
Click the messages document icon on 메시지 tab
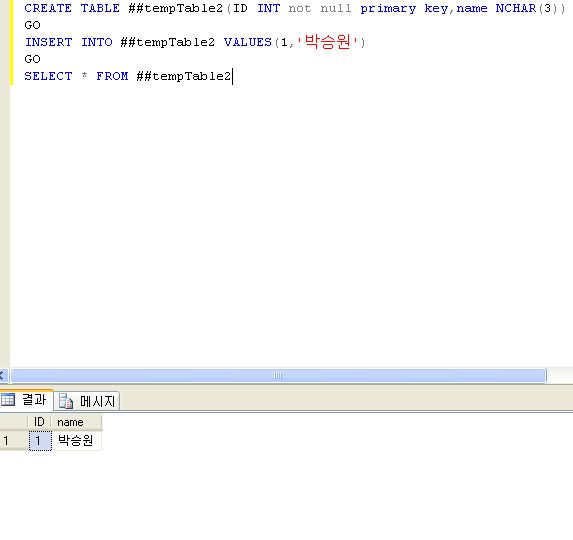coord(66,401)
